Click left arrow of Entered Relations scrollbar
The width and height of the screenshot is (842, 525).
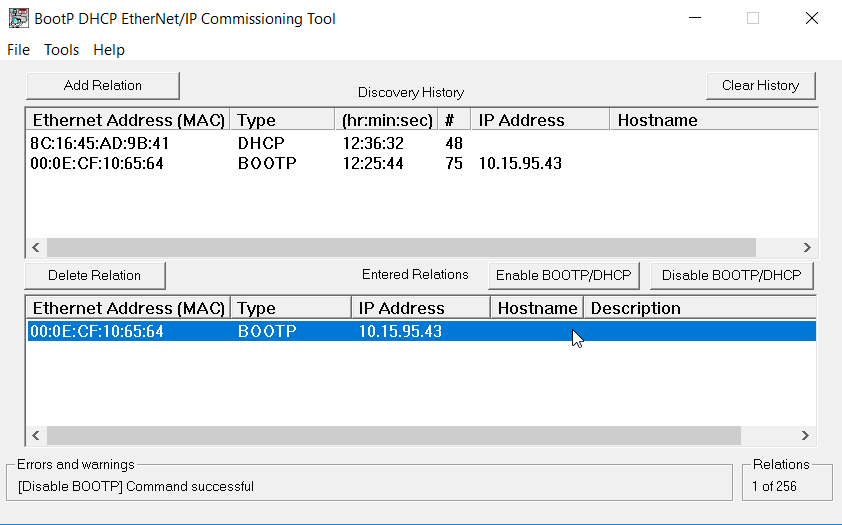36,435
